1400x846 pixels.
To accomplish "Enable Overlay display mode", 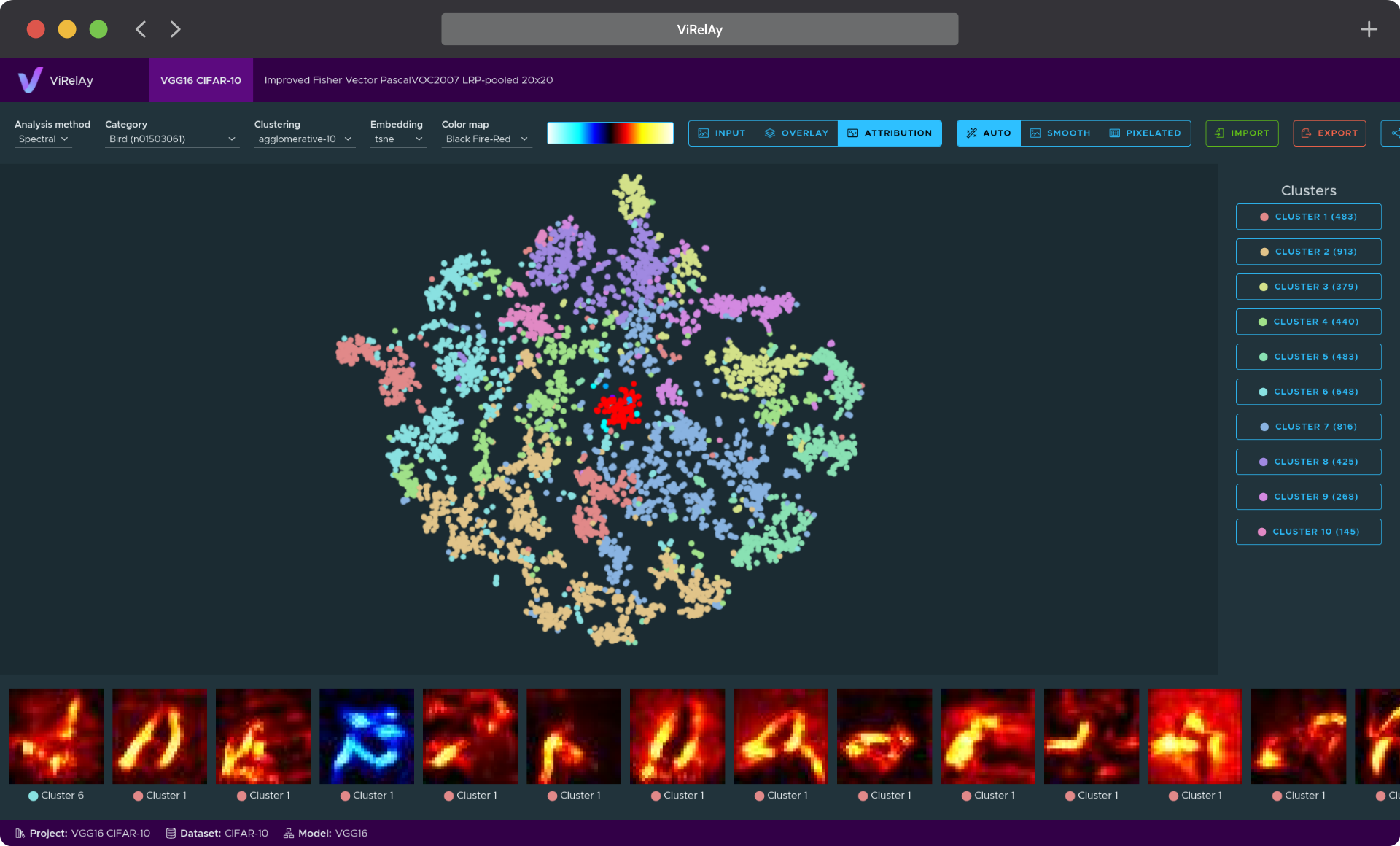I will [796, 133].
